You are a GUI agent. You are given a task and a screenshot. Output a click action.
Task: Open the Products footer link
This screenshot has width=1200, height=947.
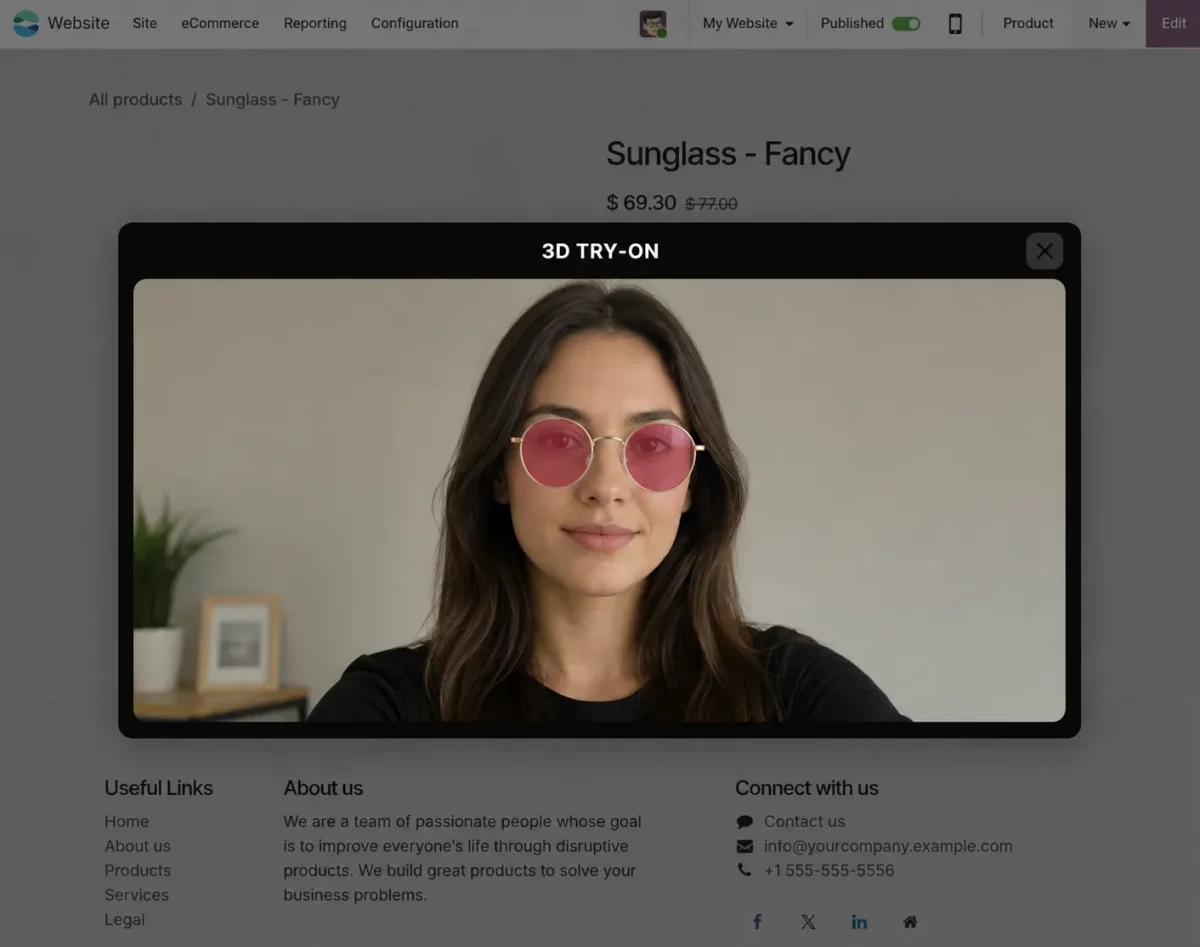coord(138,870)
